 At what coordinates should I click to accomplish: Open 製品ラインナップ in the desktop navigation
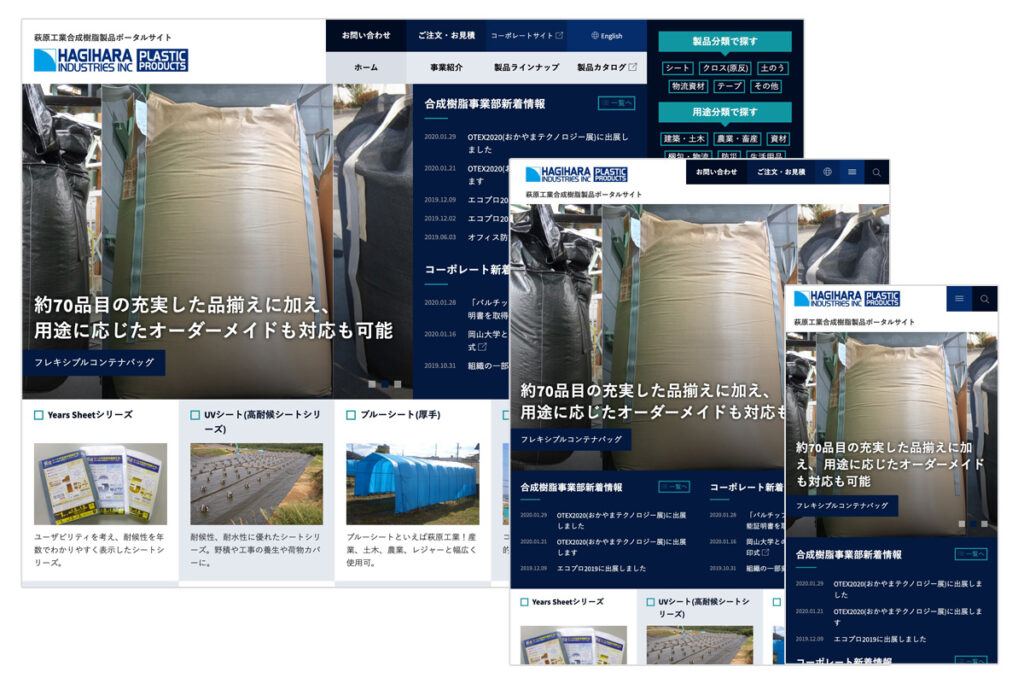[x=526, y=67]
